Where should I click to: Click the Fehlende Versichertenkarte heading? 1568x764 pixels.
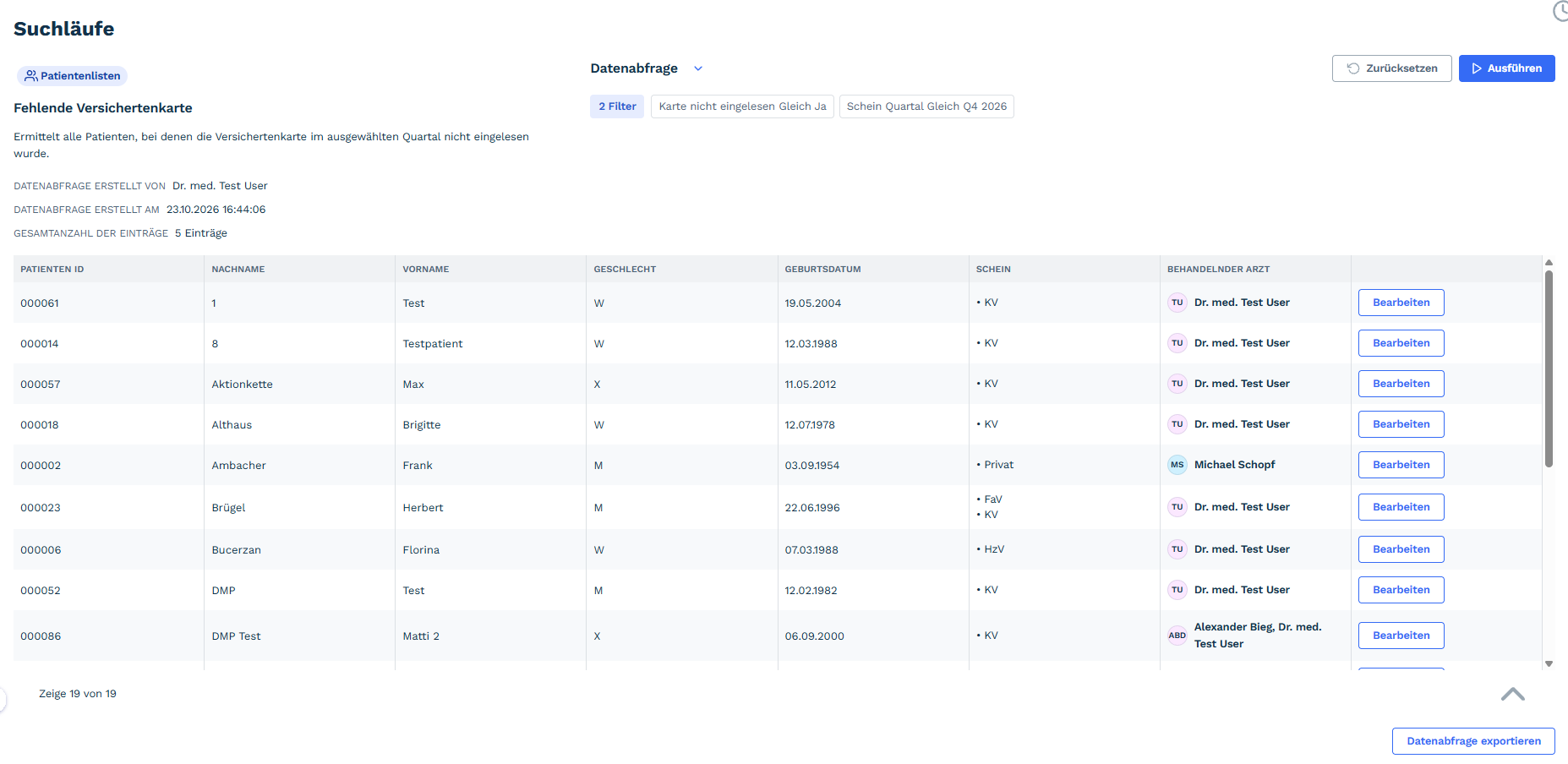[x=103, y=108]
